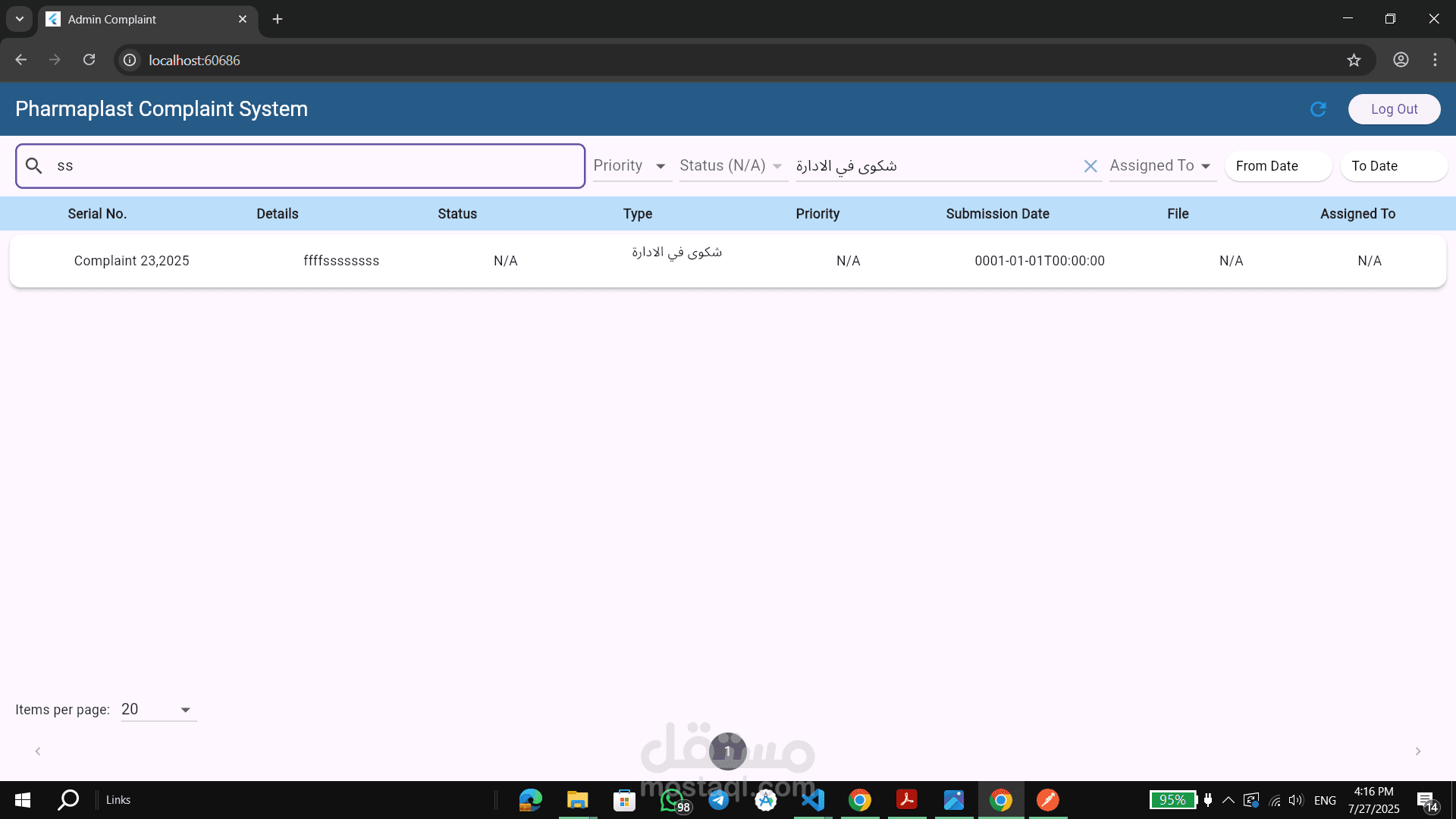This screenshot has width=1456, height=819.
Task: View site information for localhost
Action: coord(130,60)
